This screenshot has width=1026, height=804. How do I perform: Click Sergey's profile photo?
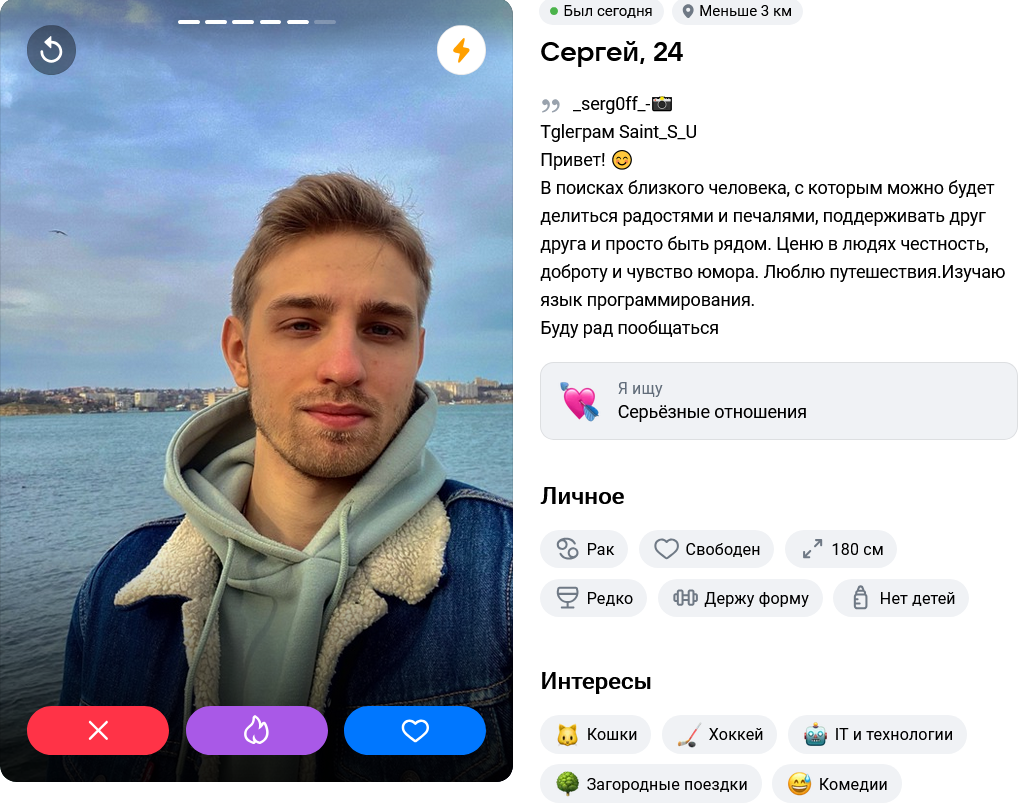256,366
